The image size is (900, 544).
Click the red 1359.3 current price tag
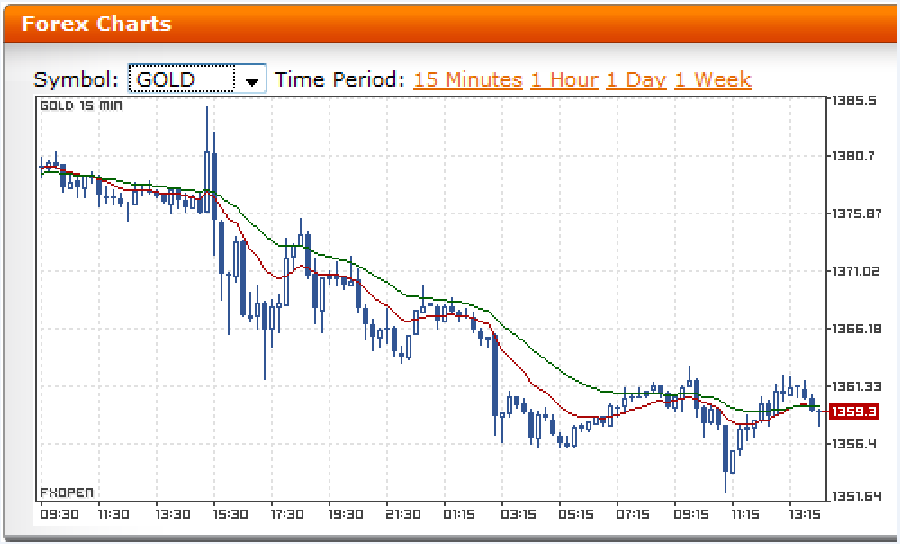pos(854,411)
